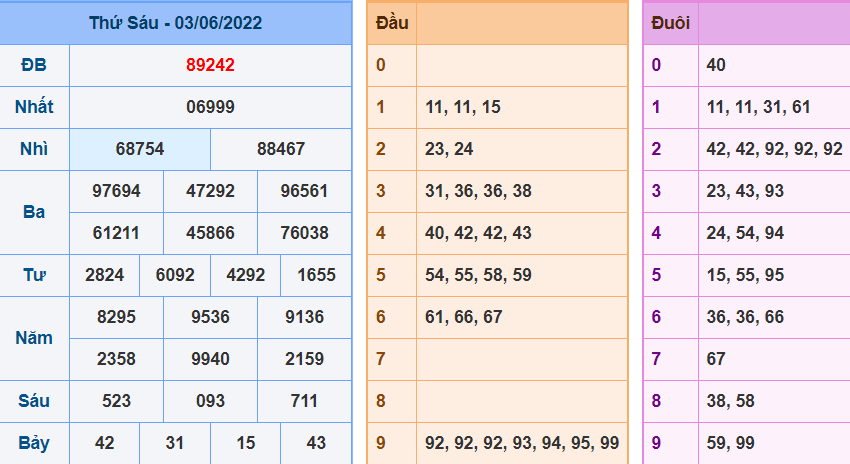Screen dimensions: 850x464
Task: Click the date header Thứ Sáu - 03/06/2022
Action: coord(176,23)
